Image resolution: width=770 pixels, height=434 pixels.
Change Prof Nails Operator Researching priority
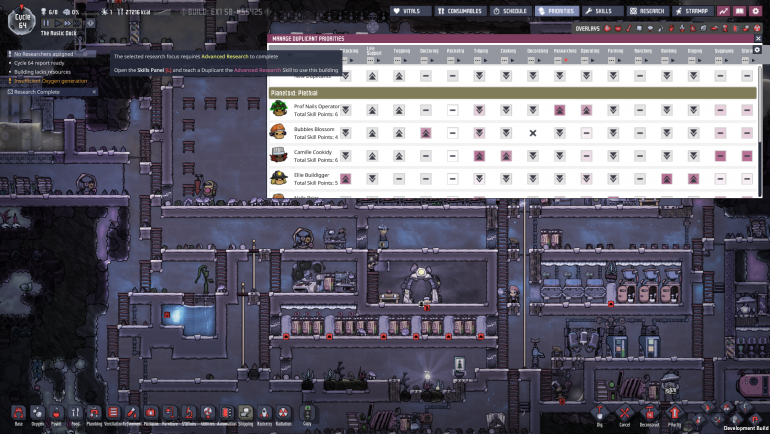(x=559, y=110)
